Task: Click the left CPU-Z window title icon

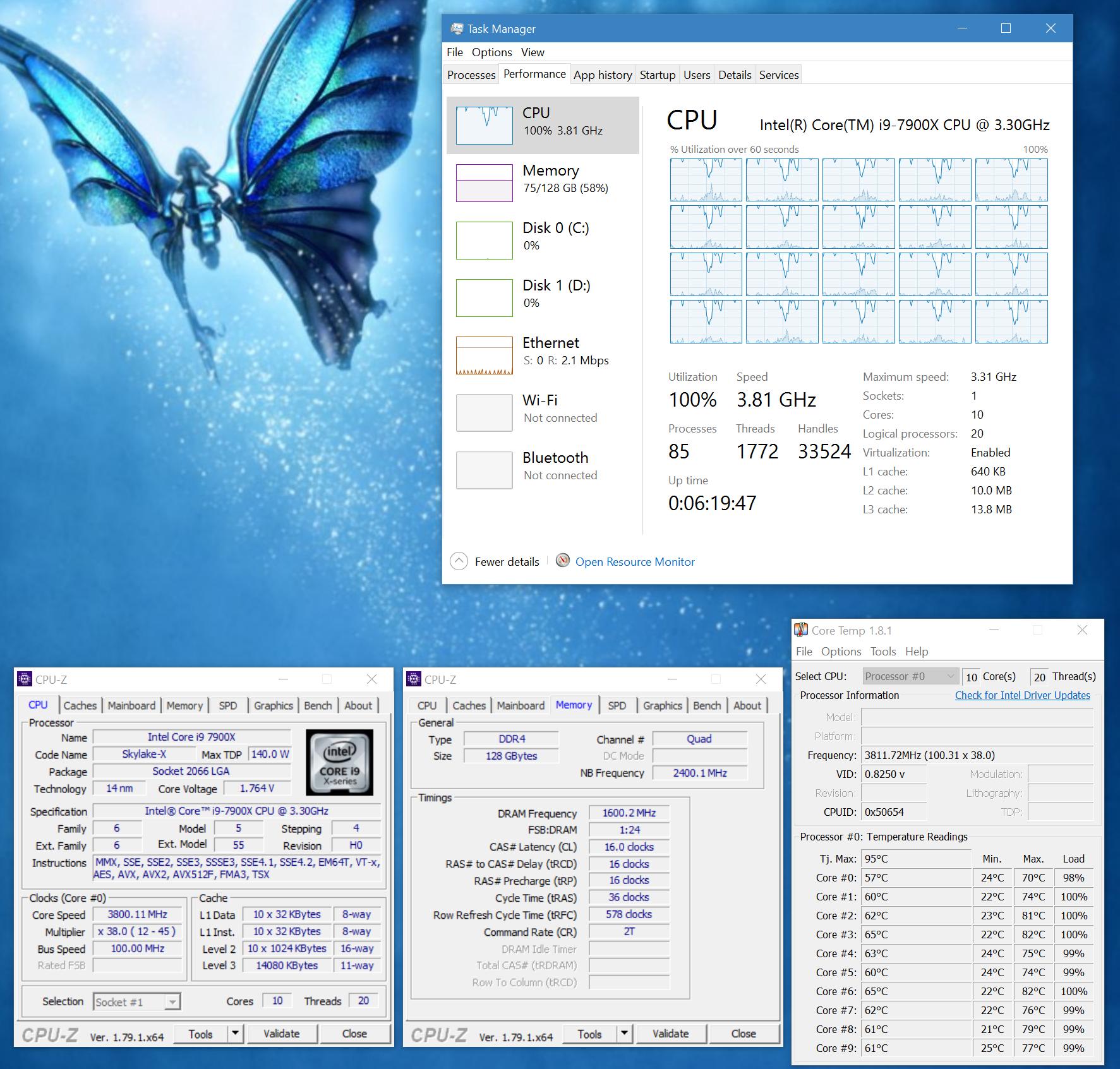Action: 25,679
